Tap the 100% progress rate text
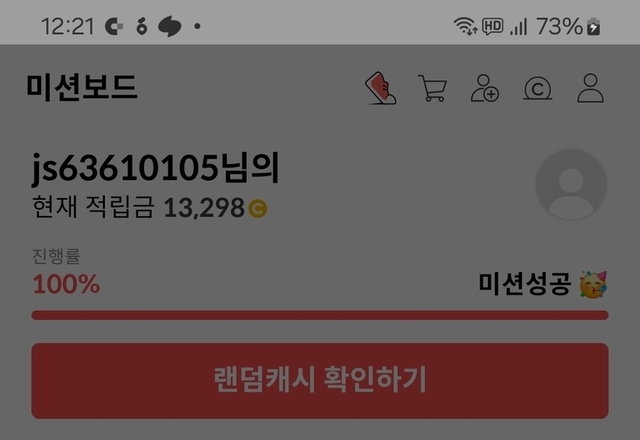Image resolution: width=640 pixels, height=440 pixels. [66, 284]
